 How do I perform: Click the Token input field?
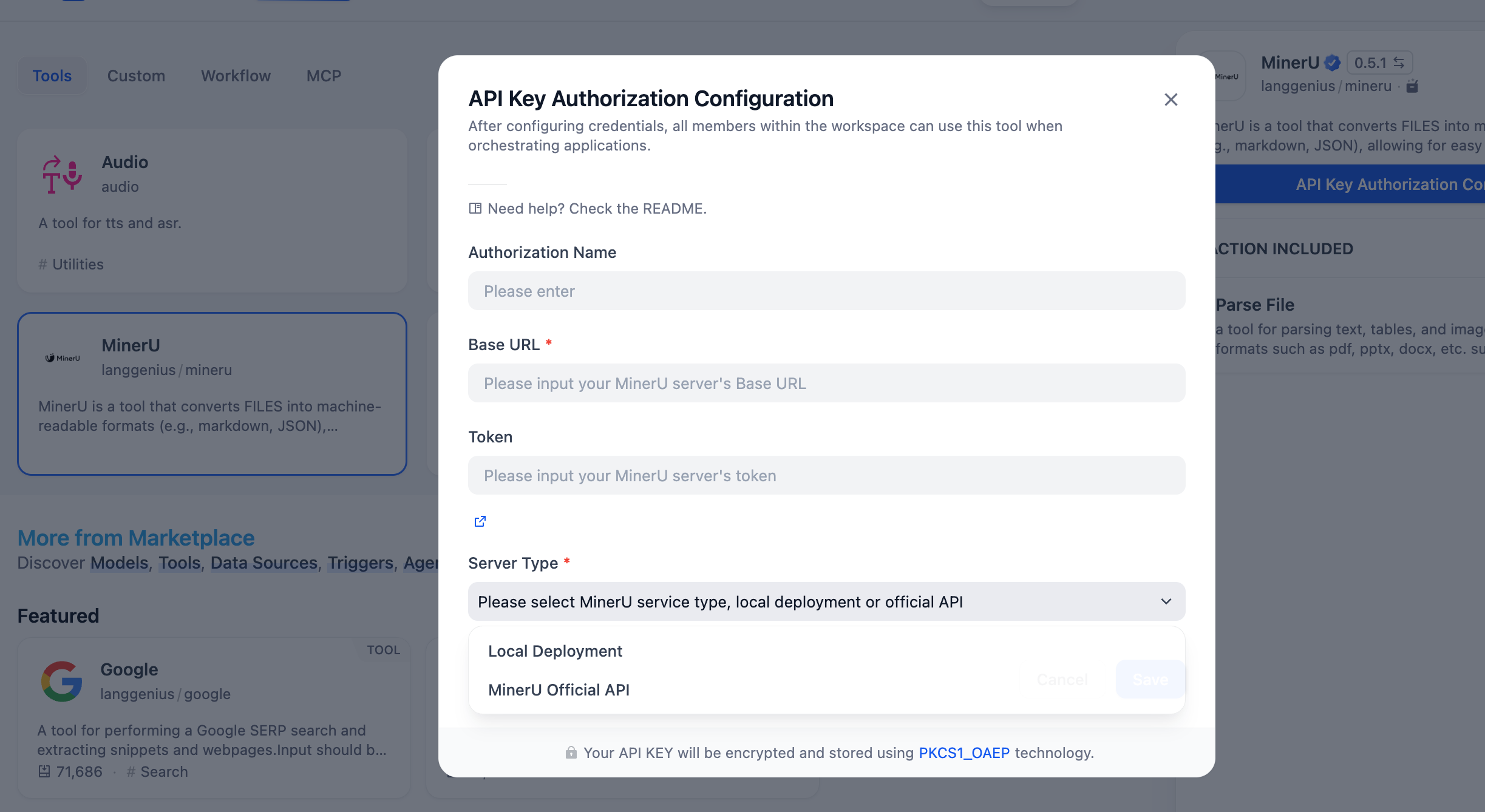(x=826, y=475)
